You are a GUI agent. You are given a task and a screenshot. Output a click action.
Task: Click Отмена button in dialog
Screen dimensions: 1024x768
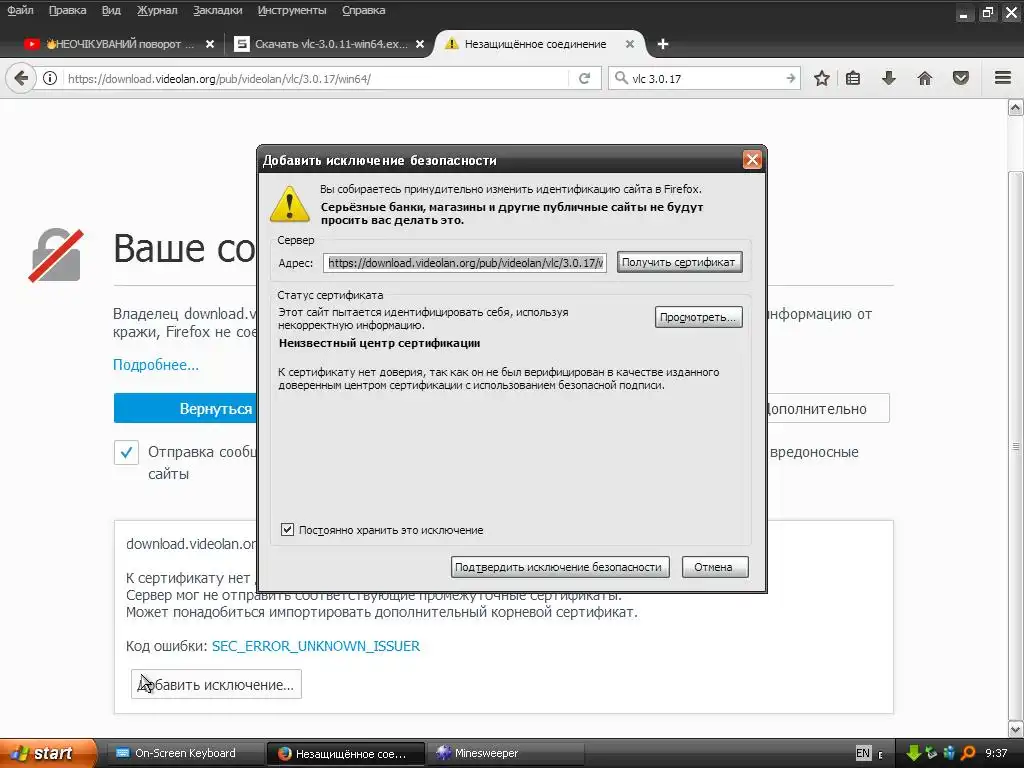714,567
